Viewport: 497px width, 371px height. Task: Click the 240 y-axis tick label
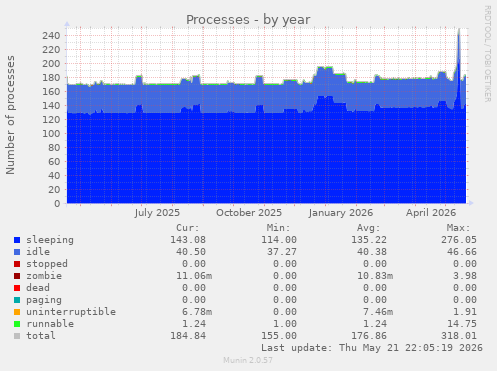[51, 35]
